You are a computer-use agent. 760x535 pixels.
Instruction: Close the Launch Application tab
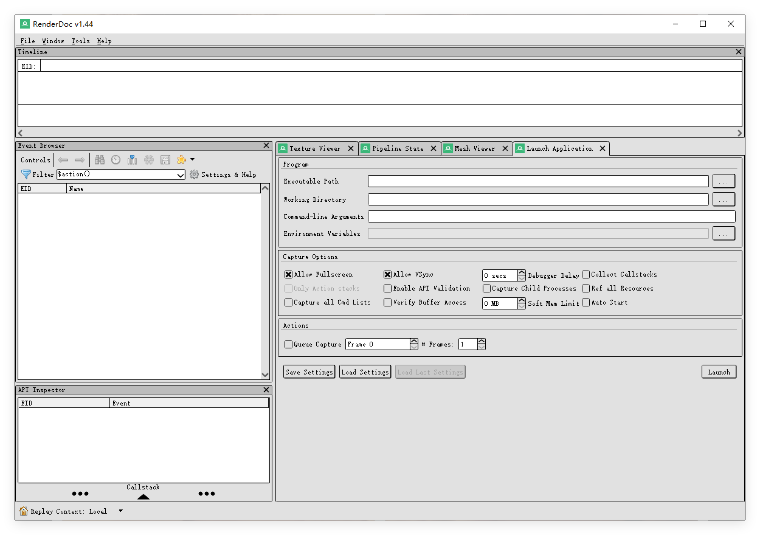(602, 148)
